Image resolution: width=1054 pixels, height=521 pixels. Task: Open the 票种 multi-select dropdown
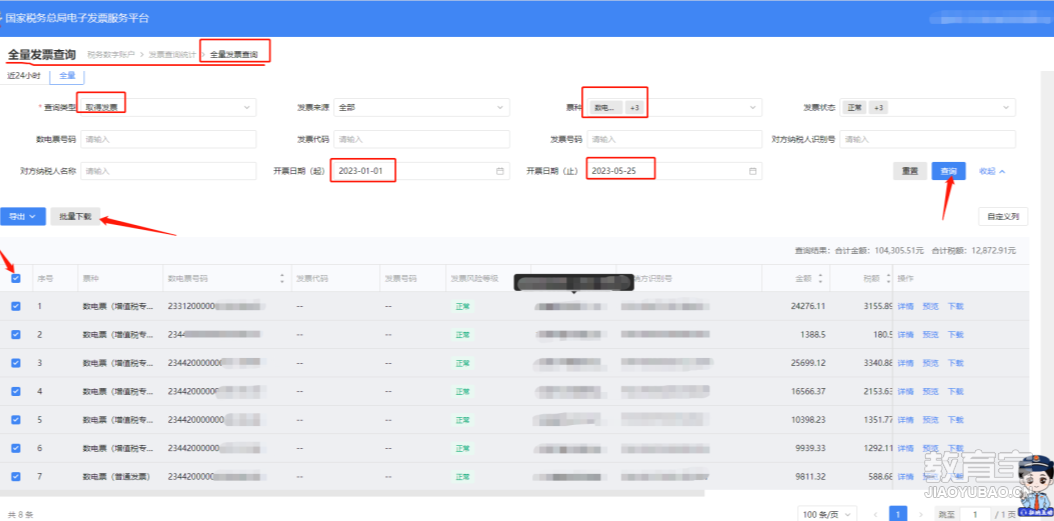click(675, 108)
